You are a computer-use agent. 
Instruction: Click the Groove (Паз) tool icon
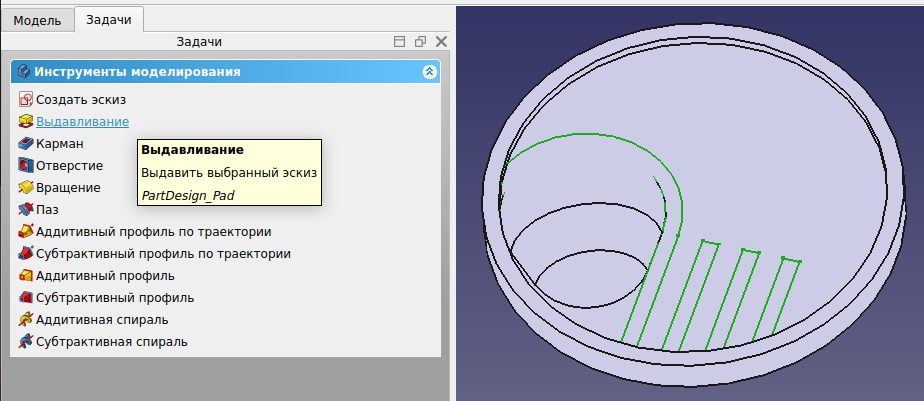click(25, 209)
